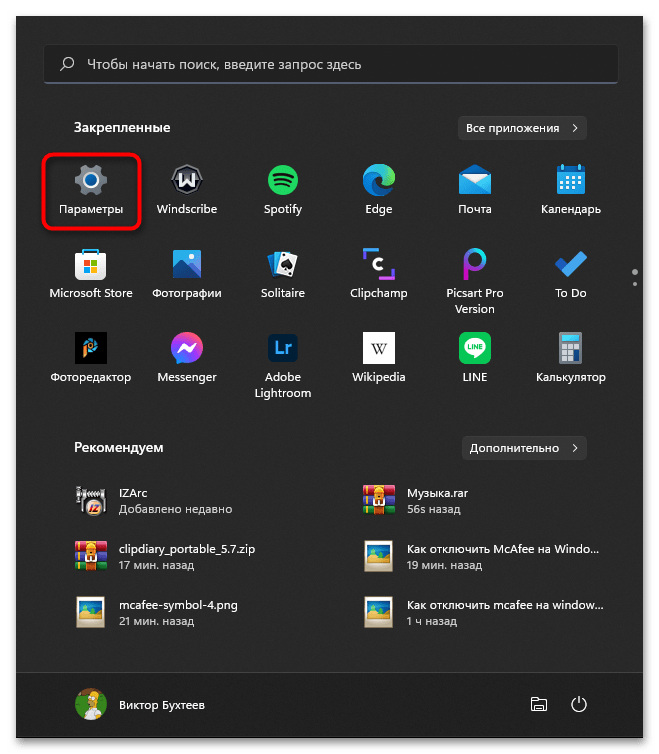The width and height of the screenshot is (659, 754).
Task: Open the Clipchamp video editor
Action: point(379,275)
